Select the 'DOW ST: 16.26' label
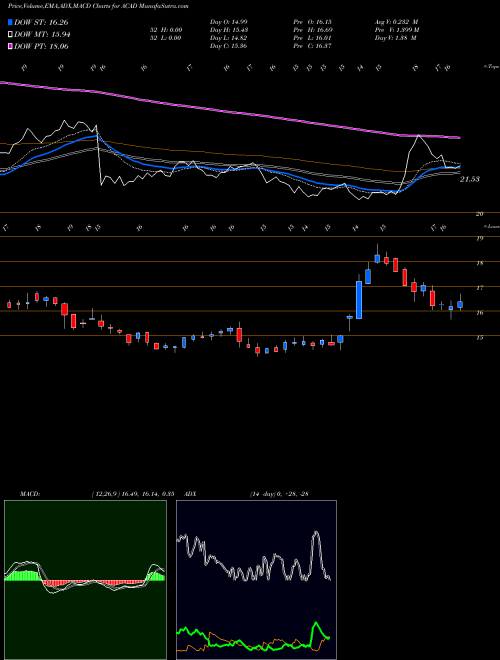This screenshot has width=500, height=660. point(41,22)
